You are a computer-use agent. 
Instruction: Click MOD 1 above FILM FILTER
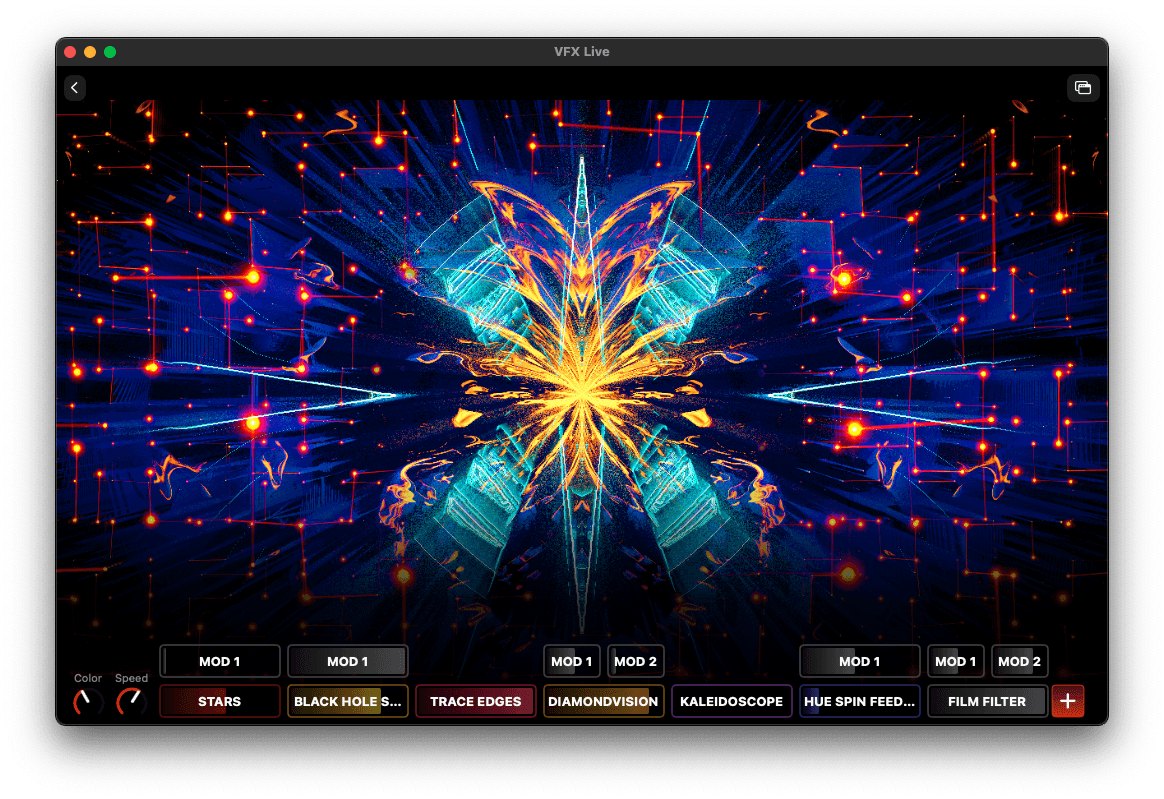coord(955,661)
